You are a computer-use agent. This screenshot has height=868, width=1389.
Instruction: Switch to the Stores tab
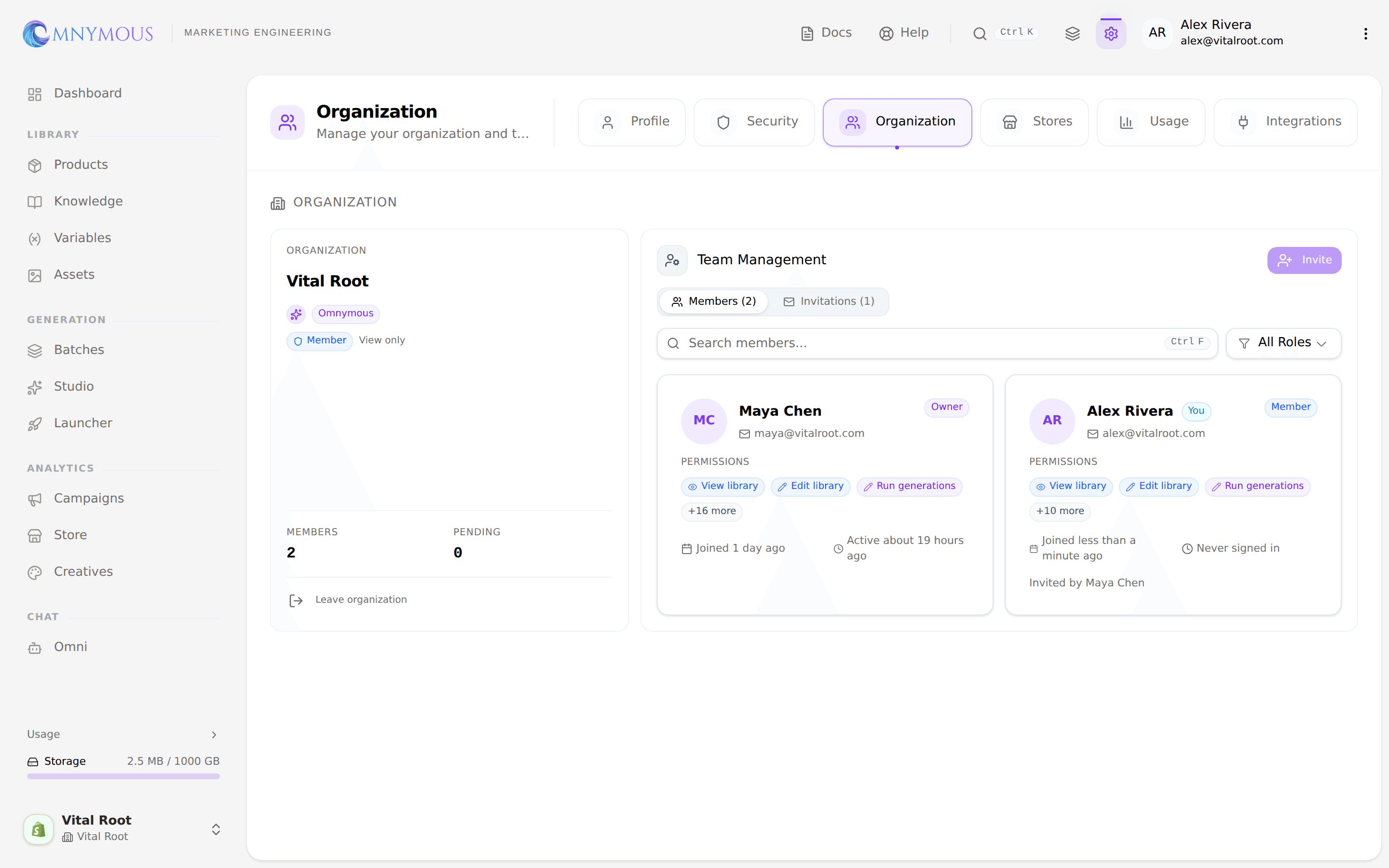point(1034,122)
